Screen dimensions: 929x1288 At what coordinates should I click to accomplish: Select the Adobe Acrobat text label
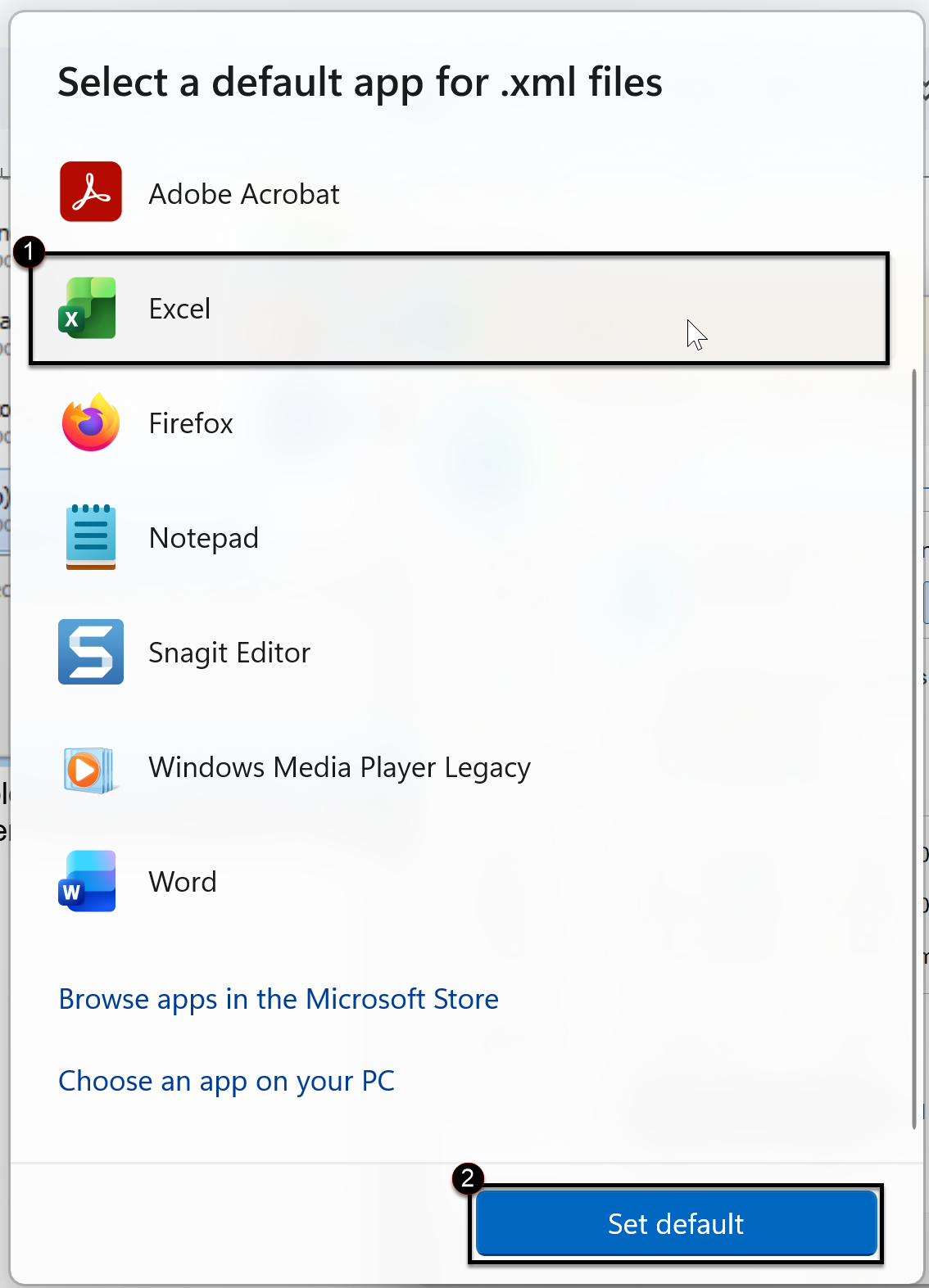243,194
